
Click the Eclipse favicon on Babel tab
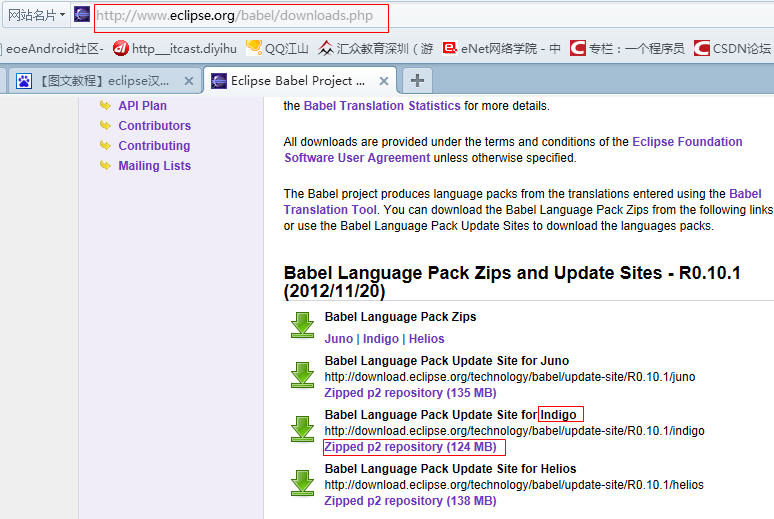pos(219,80)
